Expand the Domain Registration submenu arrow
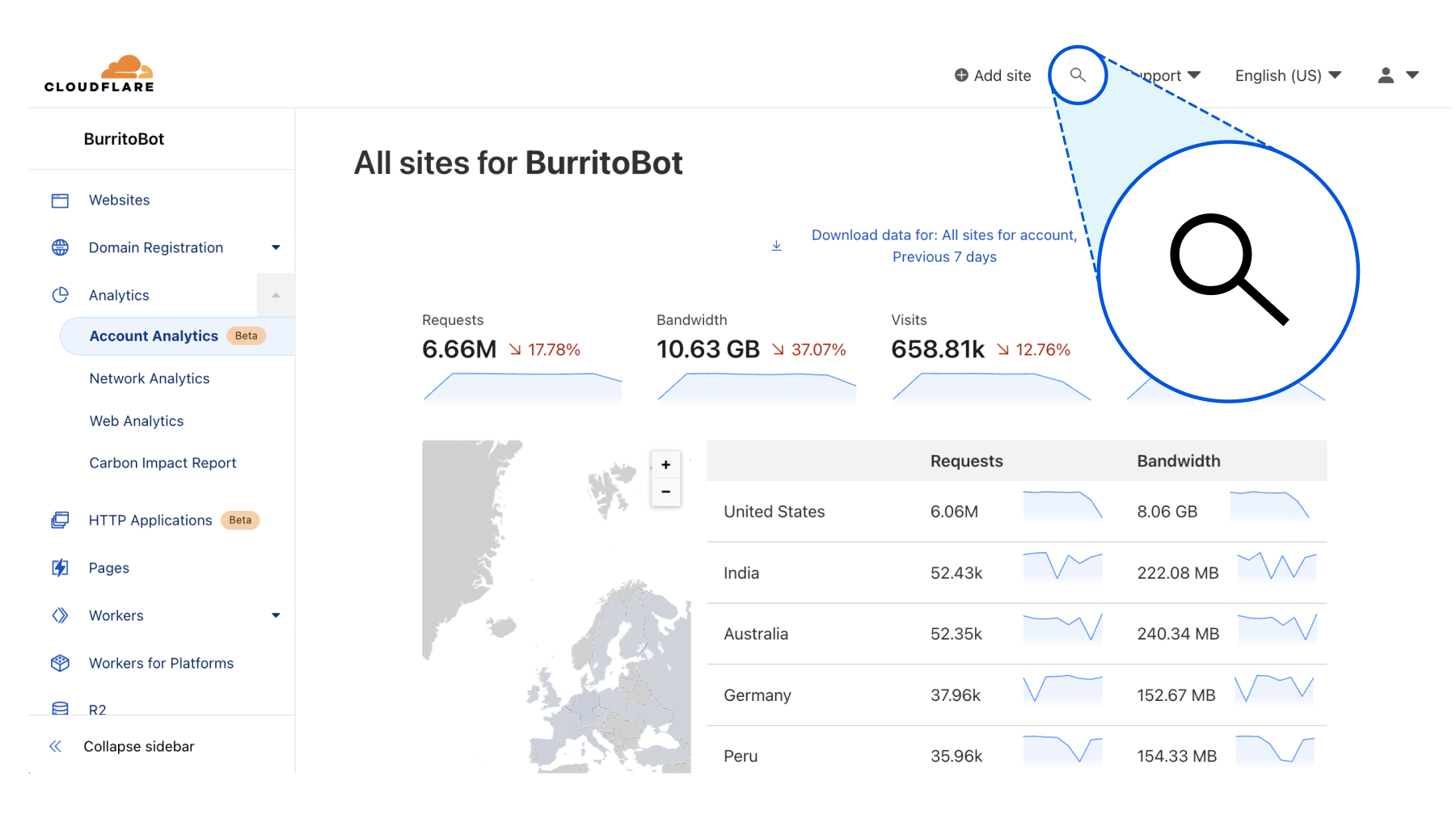Screen dimensions: 1456x819 (x=276, y=247)
